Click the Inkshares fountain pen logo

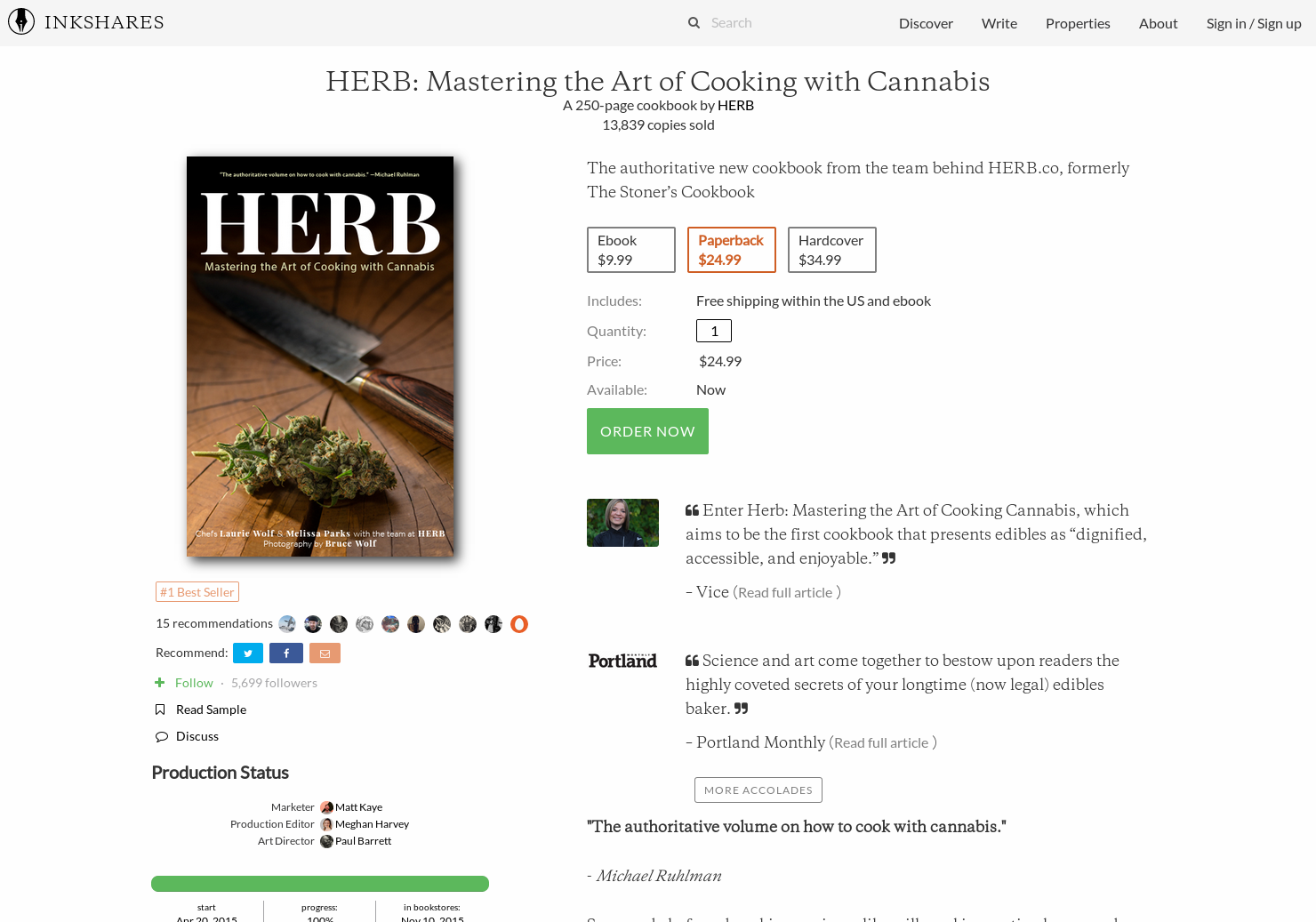point(20,21)
